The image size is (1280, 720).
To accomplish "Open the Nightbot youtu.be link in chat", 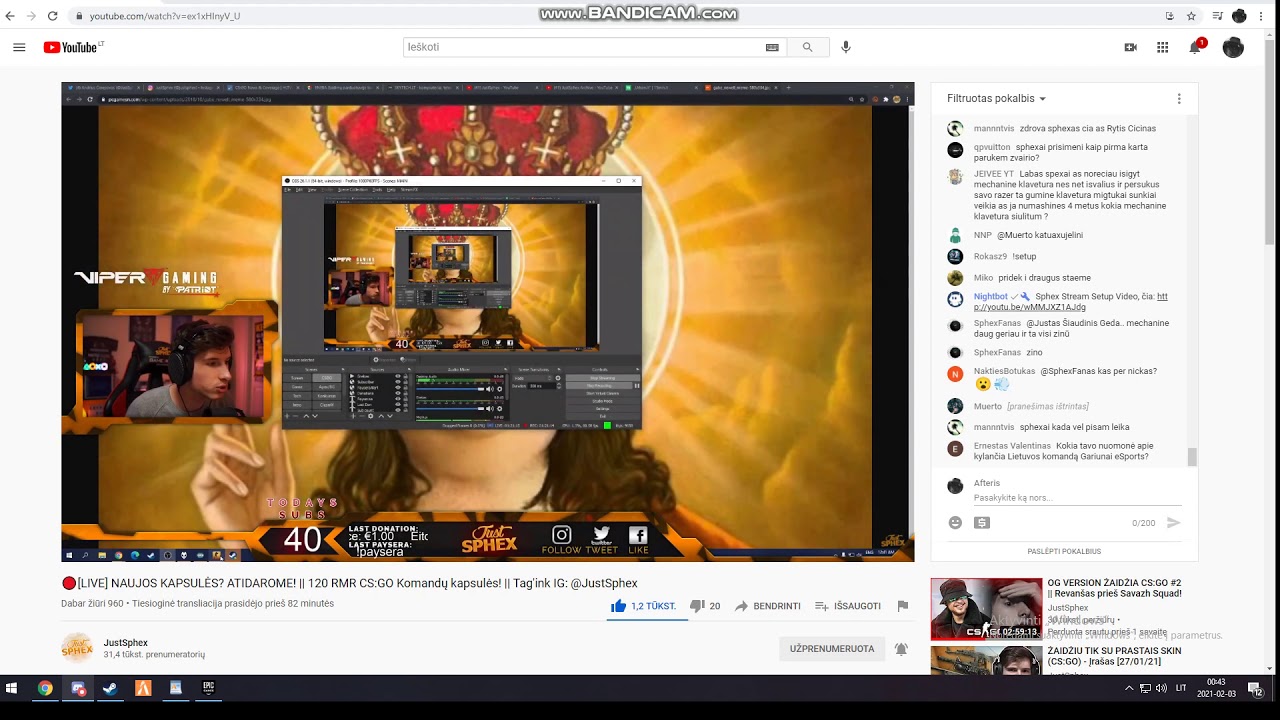I will pyautogui.click(x=1070, y=302).
